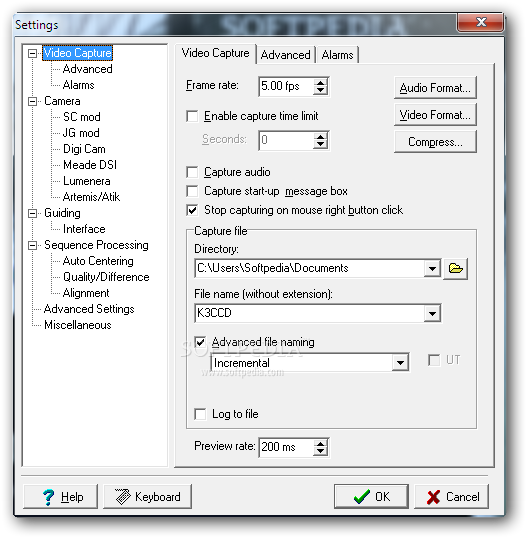Open the Incremental naming dropdown
Viewport: 527px width, 538px height.
click(400, 363)
